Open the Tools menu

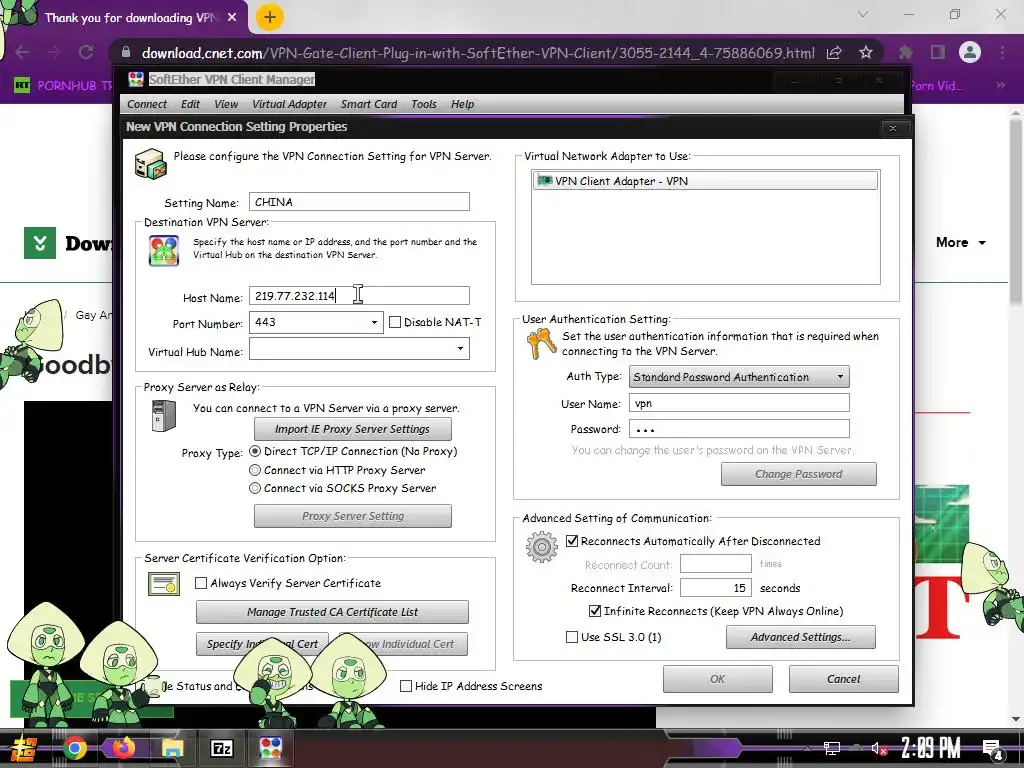[x=423, y=104]
